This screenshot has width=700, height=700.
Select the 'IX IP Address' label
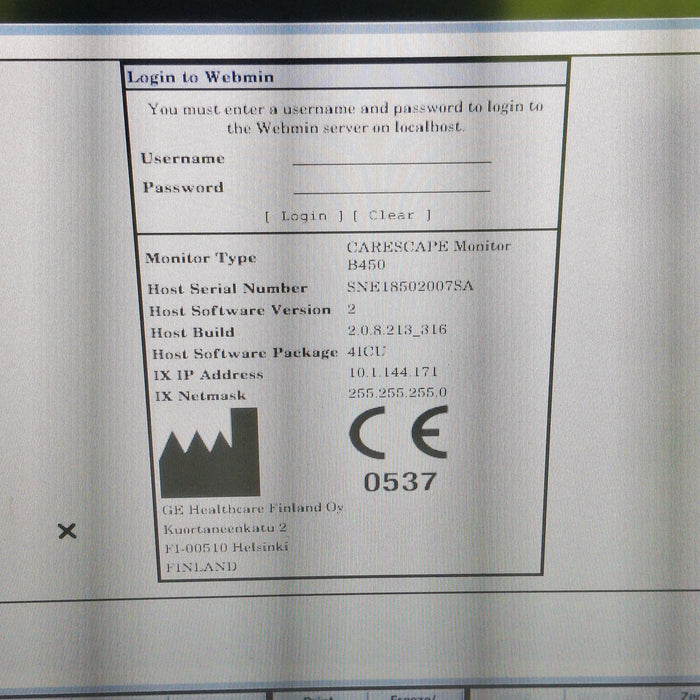point(208,375)
